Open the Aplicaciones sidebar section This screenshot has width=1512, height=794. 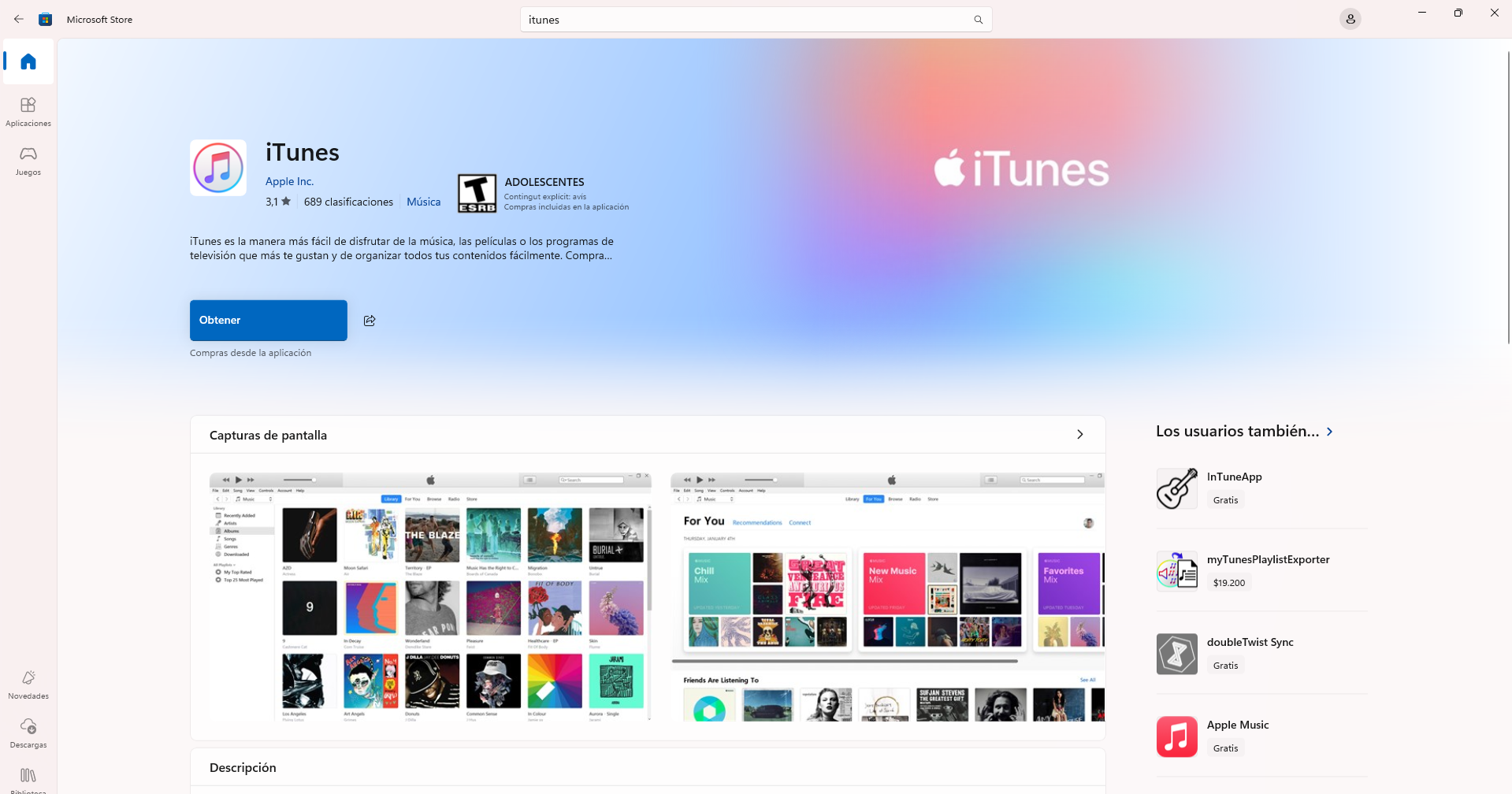click(28, 112)
